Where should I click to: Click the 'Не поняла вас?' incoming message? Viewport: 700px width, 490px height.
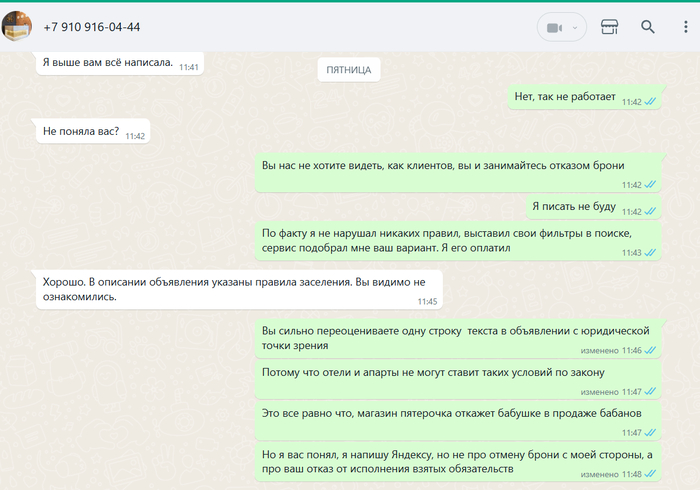tap(81, 131)
